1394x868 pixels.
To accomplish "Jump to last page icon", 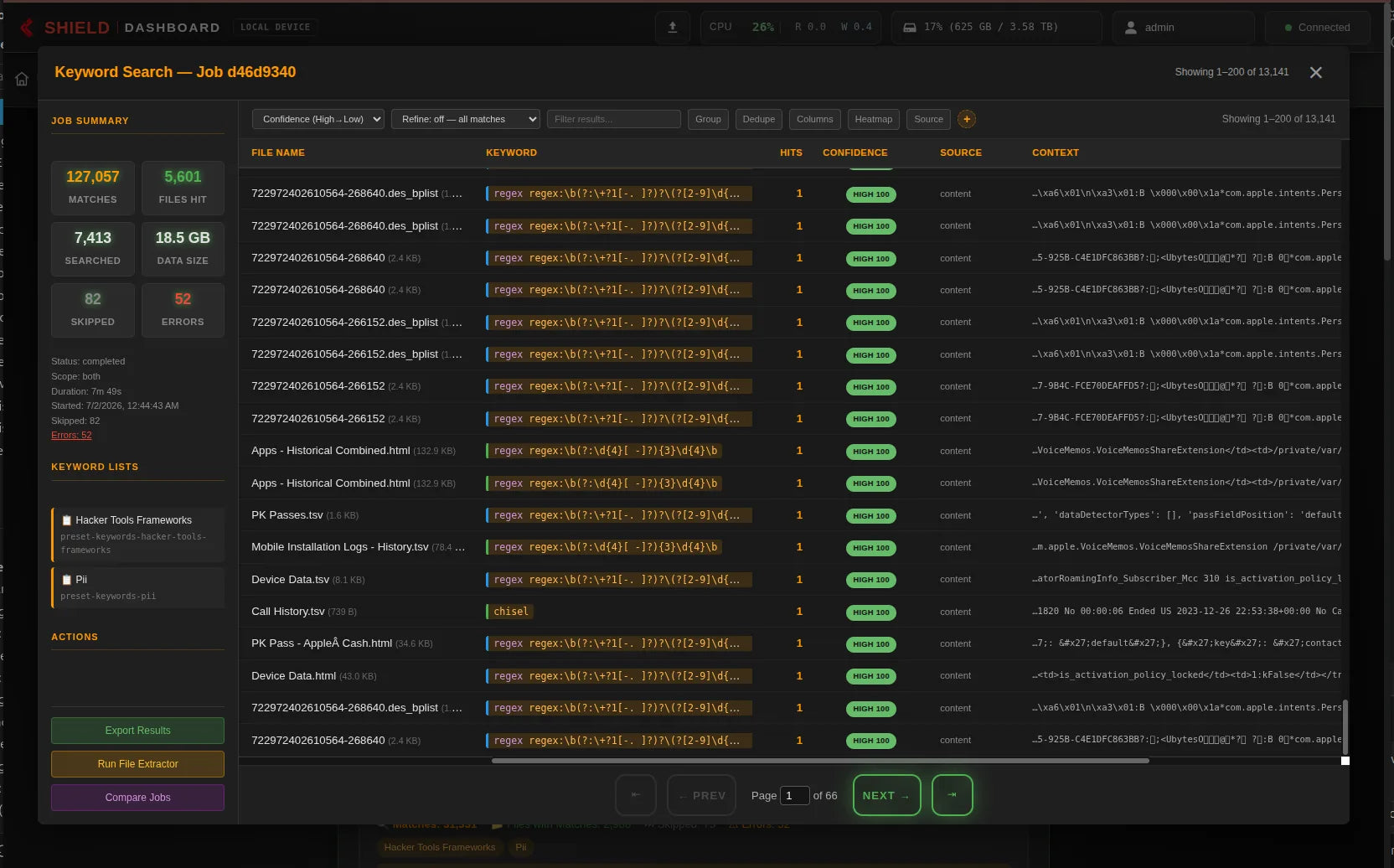I will coord(953,795).
